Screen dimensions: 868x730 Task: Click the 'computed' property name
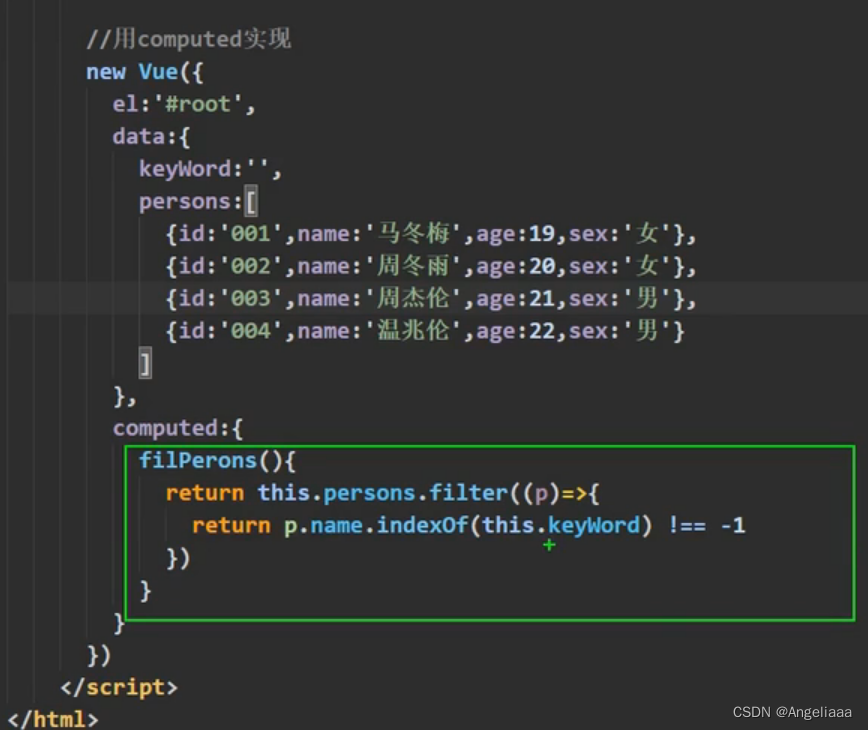click(165, 428)
